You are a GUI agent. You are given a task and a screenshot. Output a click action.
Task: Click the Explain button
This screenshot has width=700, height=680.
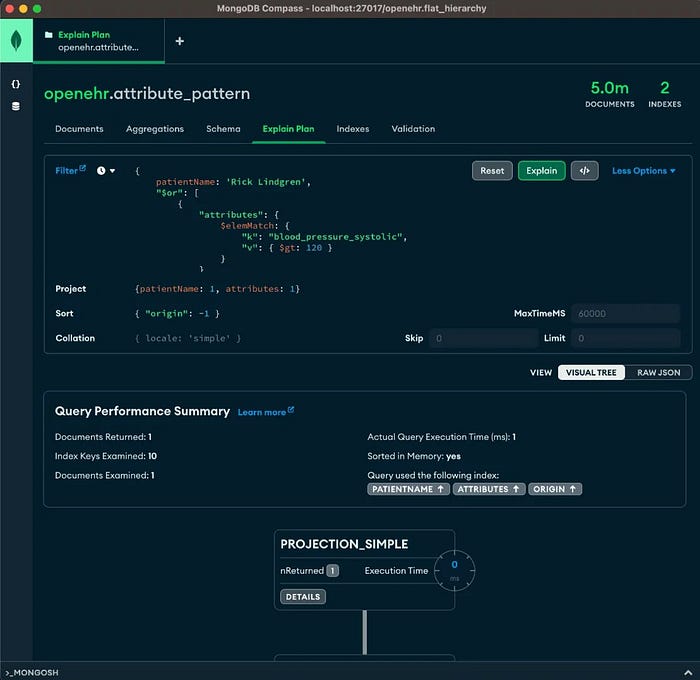[542, 171]
